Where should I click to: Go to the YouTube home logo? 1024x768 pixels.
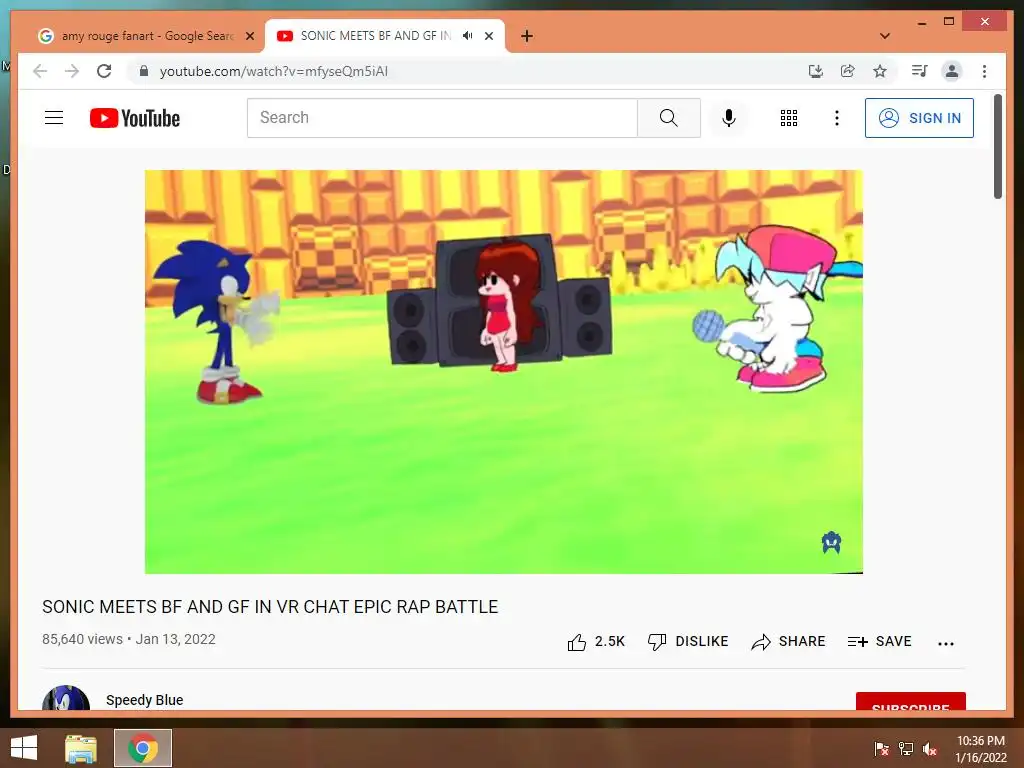[x=135, y=118]
